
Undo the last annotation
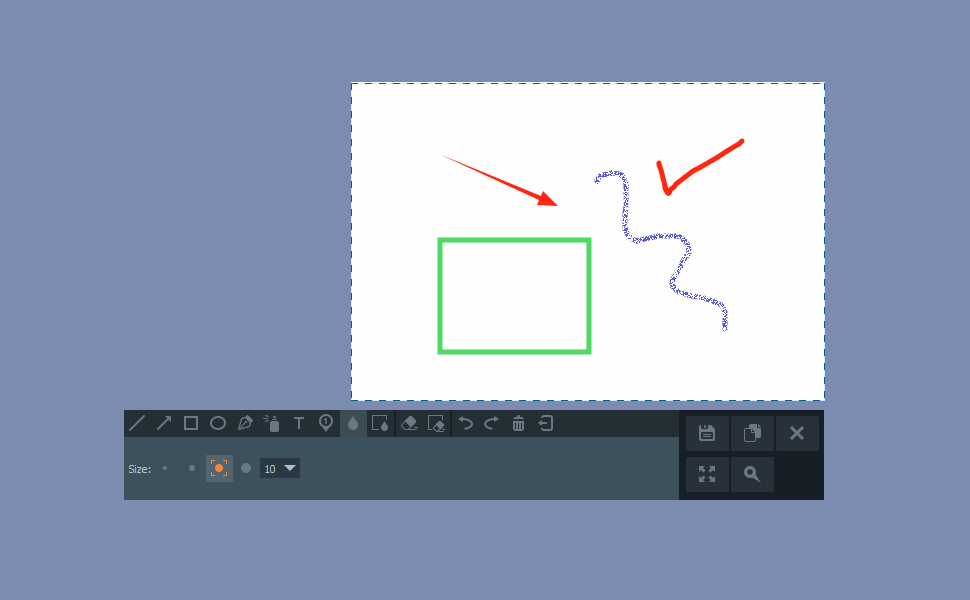tap(465, 423)
